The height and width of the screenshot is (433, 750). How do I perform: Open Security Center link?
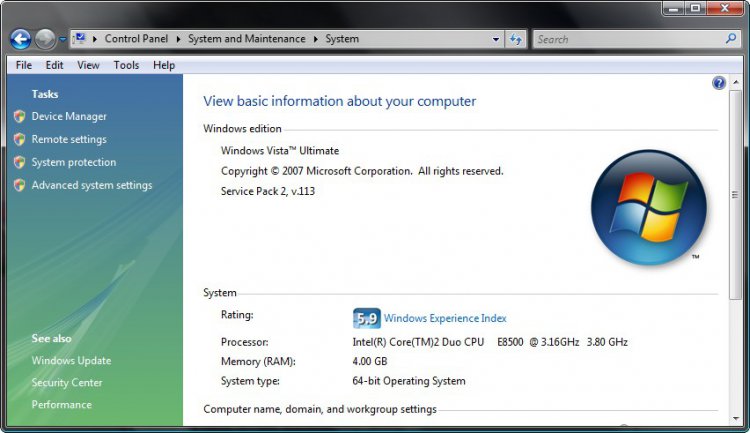[x=67, y=382]
